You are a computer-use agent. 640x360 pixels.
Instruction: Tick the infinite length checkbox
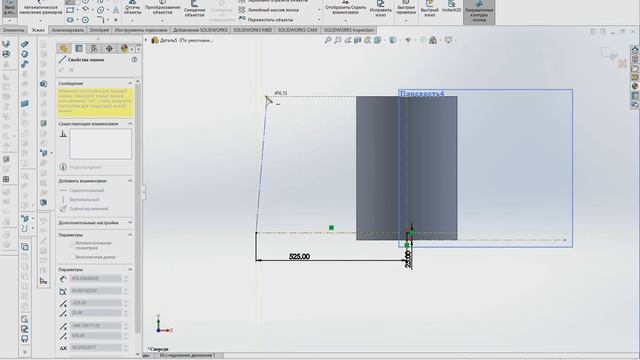(x=72, y=257)
